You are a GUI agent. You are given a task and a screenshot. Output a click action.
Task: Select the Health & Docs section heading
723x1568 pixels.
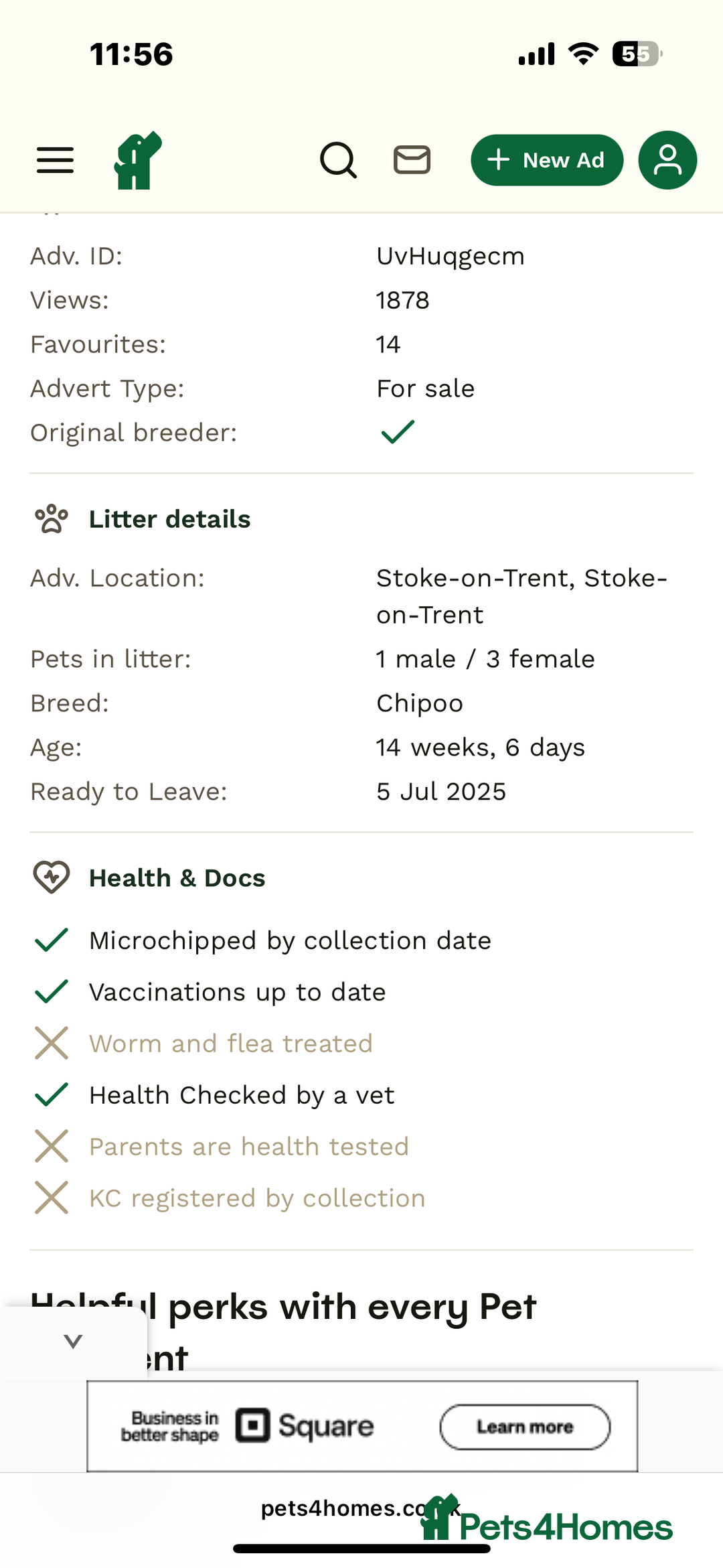point(177,878)
